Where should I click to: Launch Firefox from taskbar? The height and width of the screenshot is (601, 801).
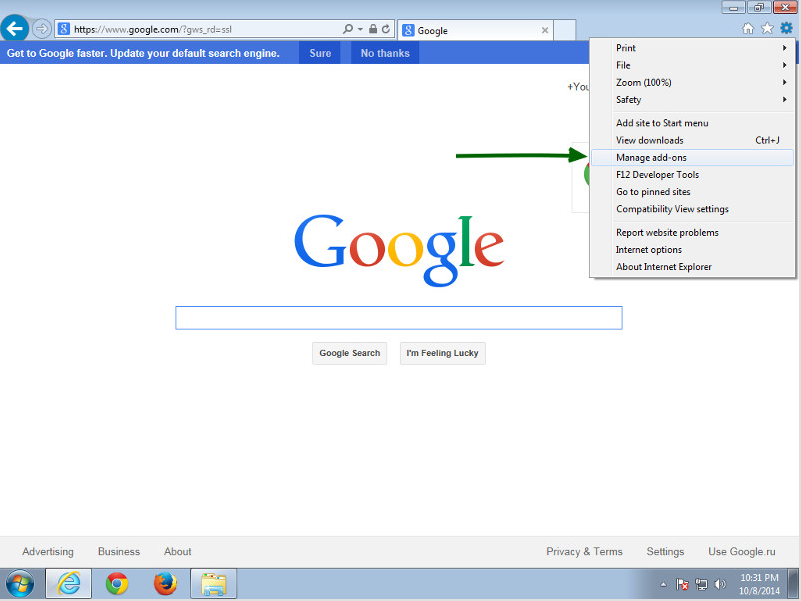(x=165, y=583)
